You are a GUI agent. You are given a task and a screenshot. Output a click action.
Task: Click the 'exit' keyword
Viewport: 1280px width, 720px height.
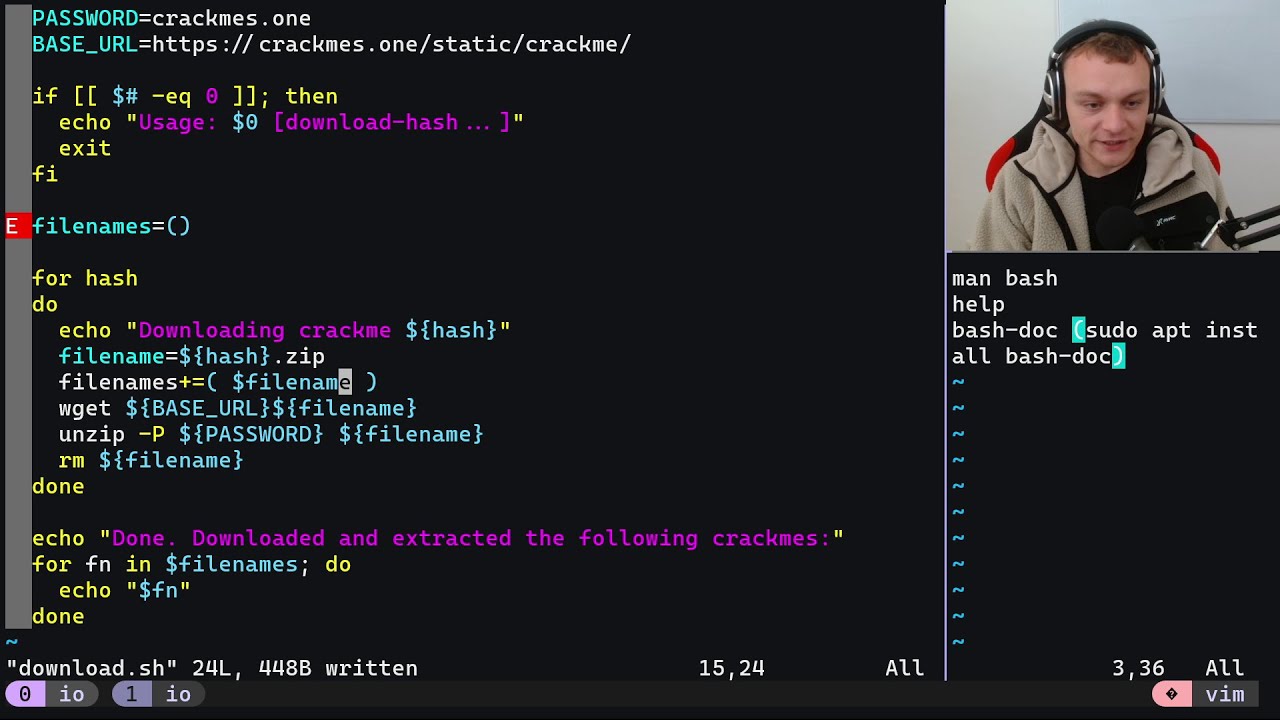coord(85,148)
